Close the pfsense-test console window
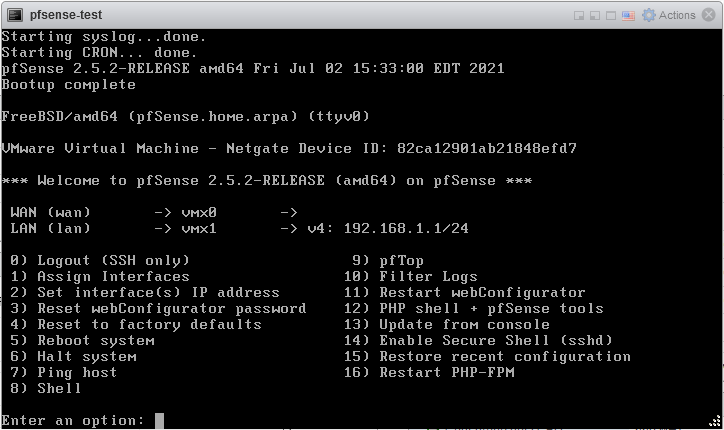 709,15
